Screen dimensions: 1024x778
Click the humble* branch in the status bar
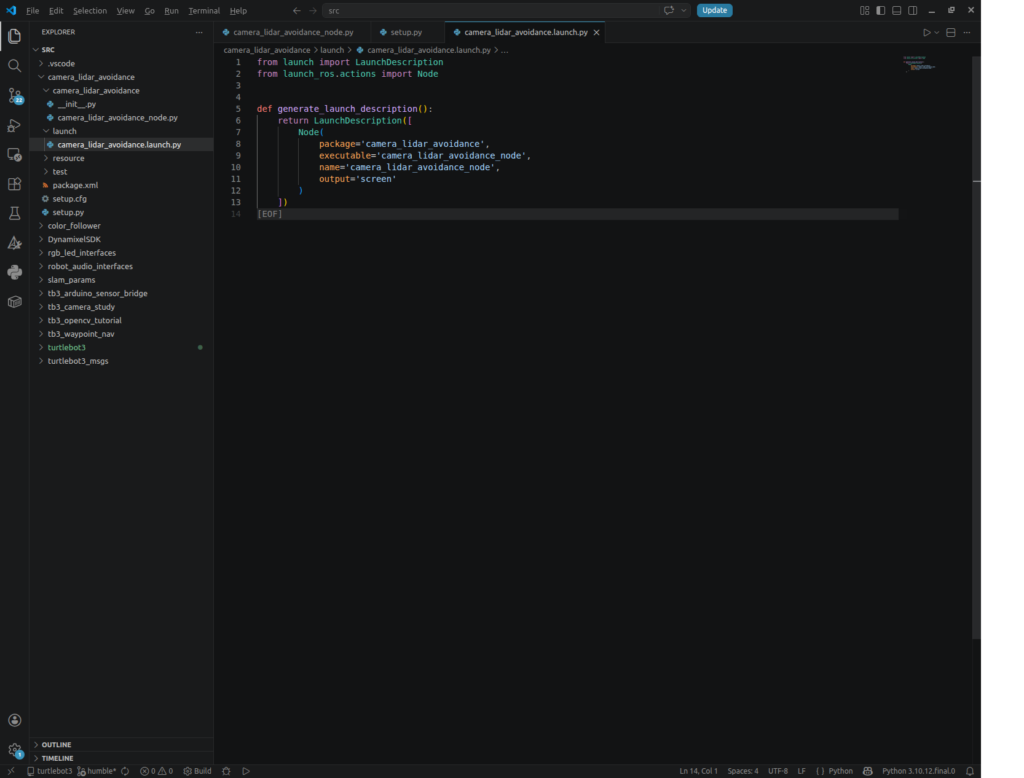[97, 771]
